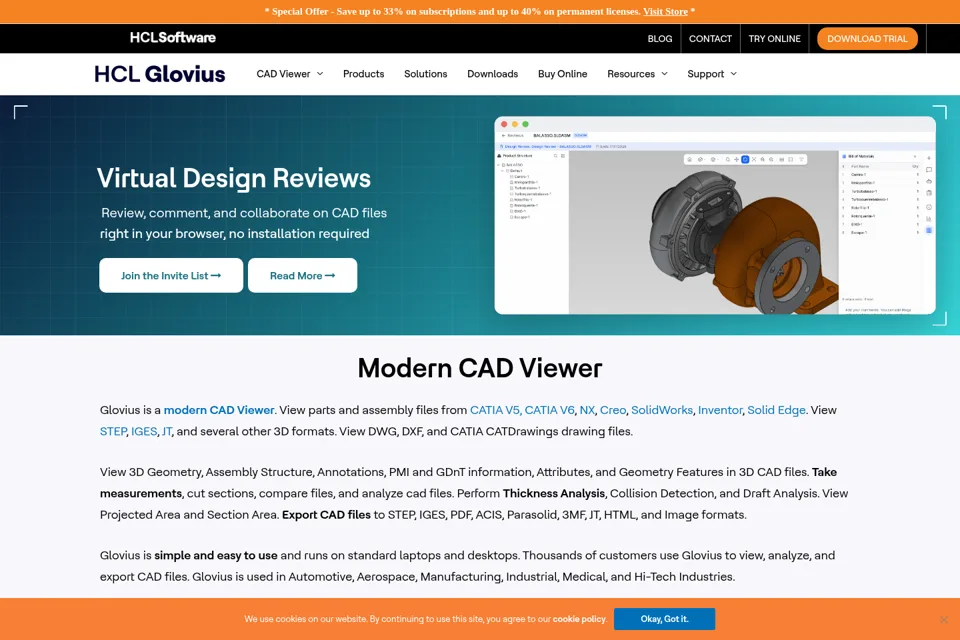Follow the modern CAD Viewer link
Image resolution: width=960 pixels, height=640 pixels.
(219, 410)
